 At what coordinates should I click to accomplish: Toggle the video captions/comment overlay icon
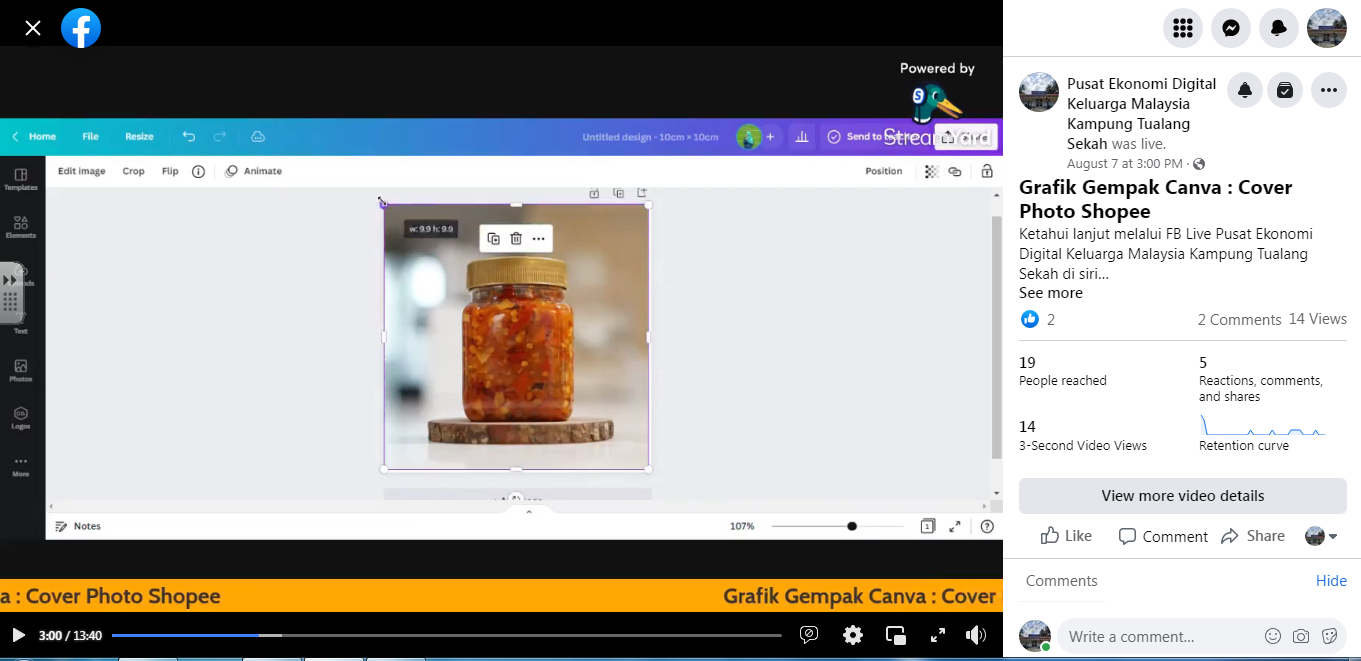(x=810, y=635)
